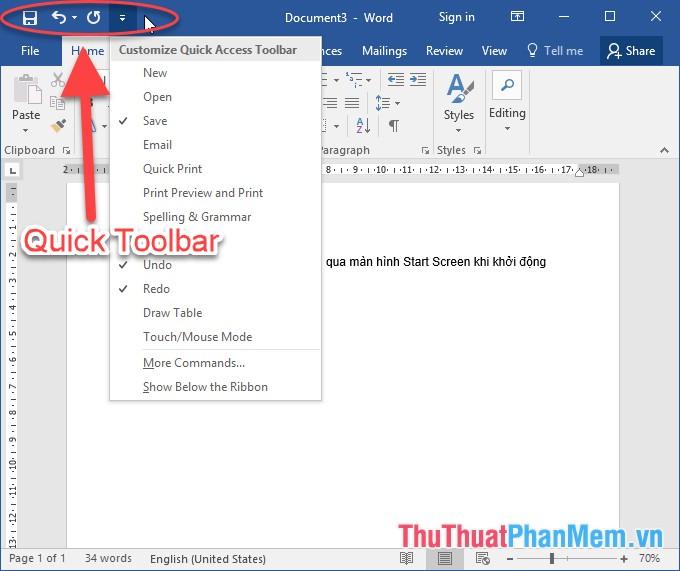Enable Print Preview and Print option
This screenshot has height=571, width=680.
215,193
